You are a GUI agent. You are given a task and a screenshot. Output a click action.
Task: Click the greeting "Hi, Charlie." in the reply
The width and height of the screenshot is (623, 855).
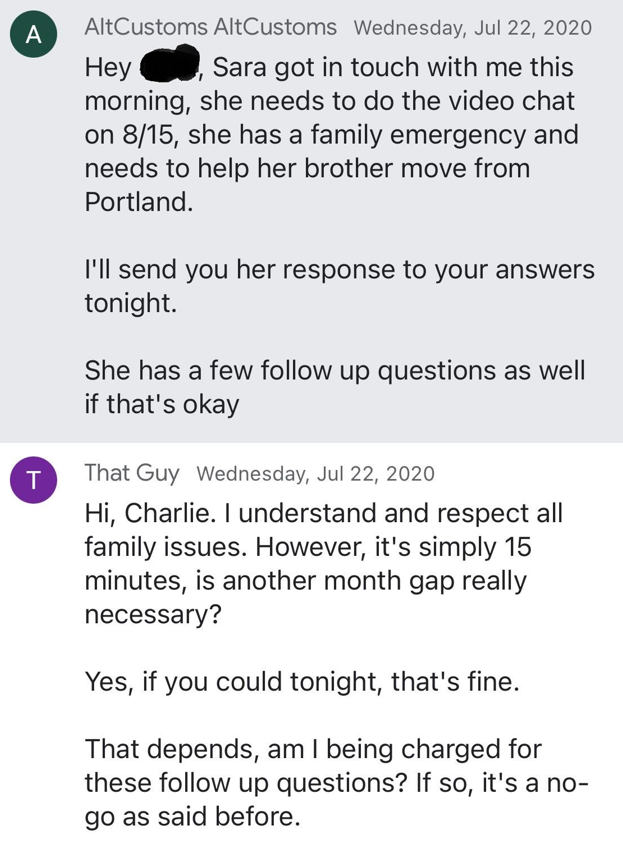click(150, 514)
